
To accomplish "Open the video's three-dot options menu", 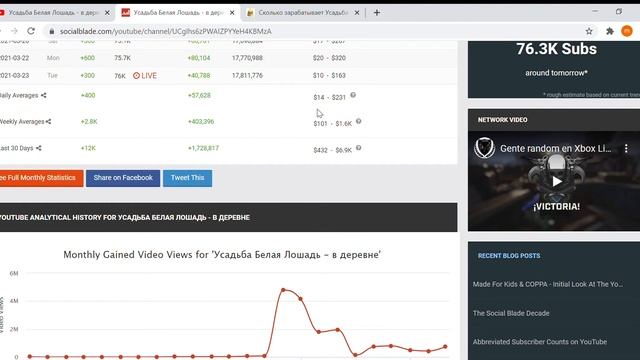I will coord(626,149).
